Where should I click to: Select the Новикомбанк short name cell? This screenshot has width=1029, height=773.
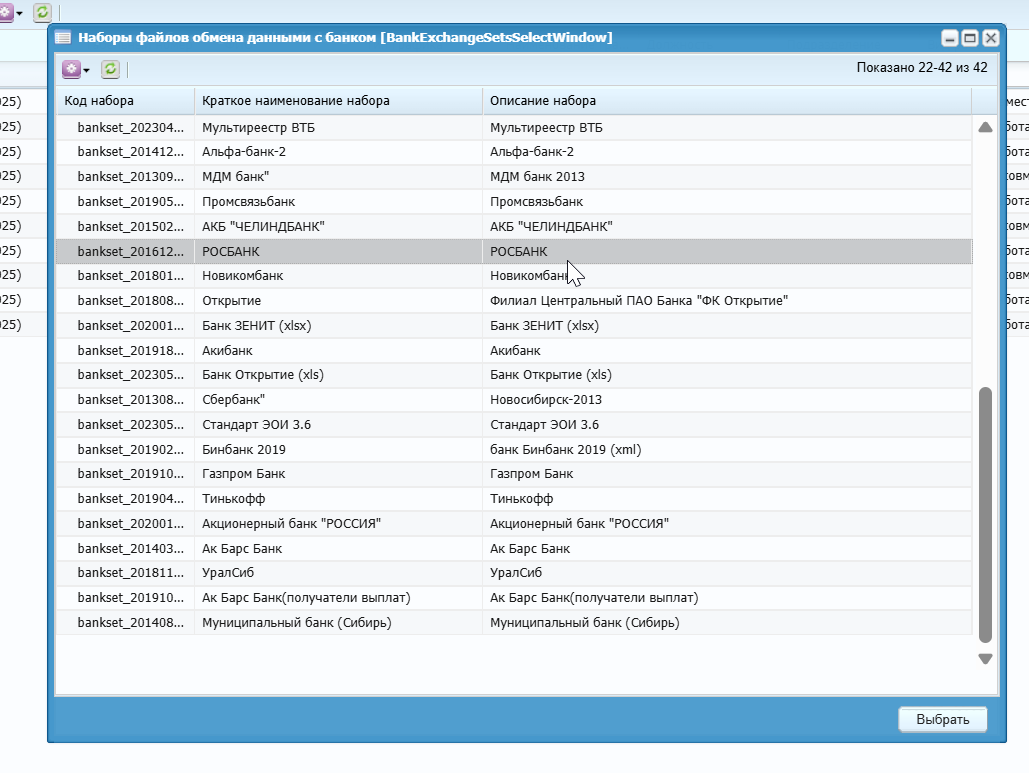[x=338, y=276]
